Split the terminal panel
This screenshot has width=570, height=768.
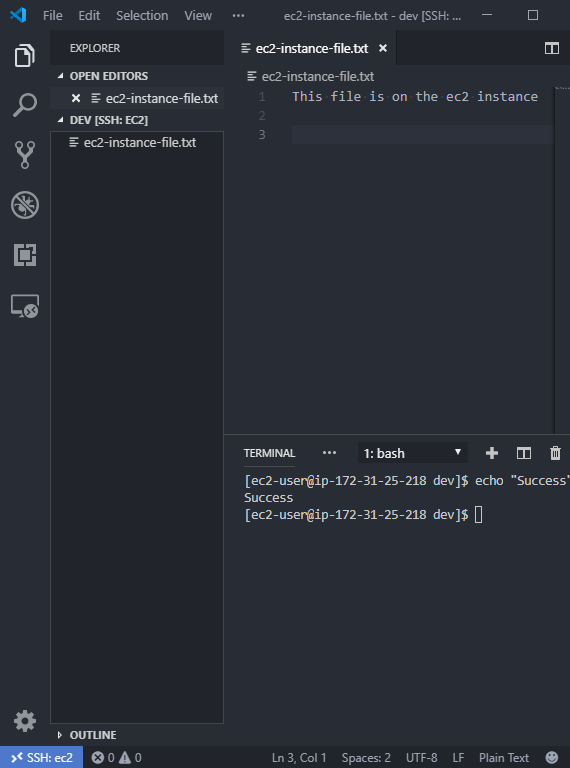[523, 453]
